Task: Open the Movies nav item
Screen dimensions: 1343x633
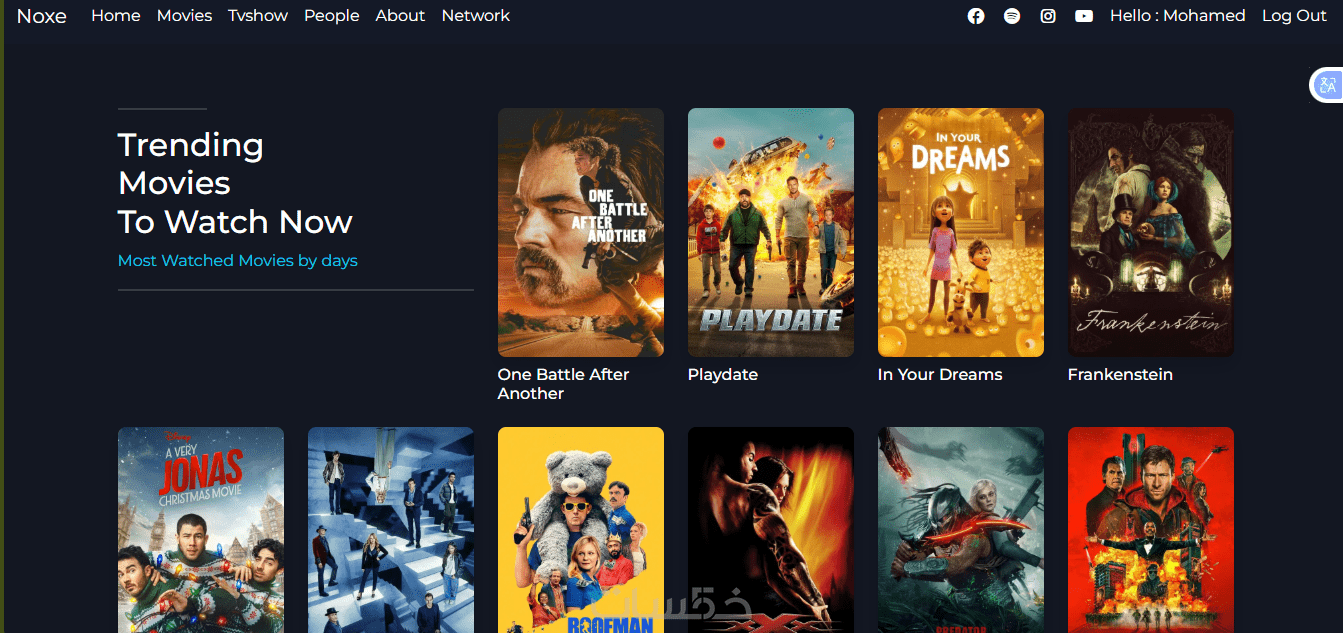Action: coord(184,16)
